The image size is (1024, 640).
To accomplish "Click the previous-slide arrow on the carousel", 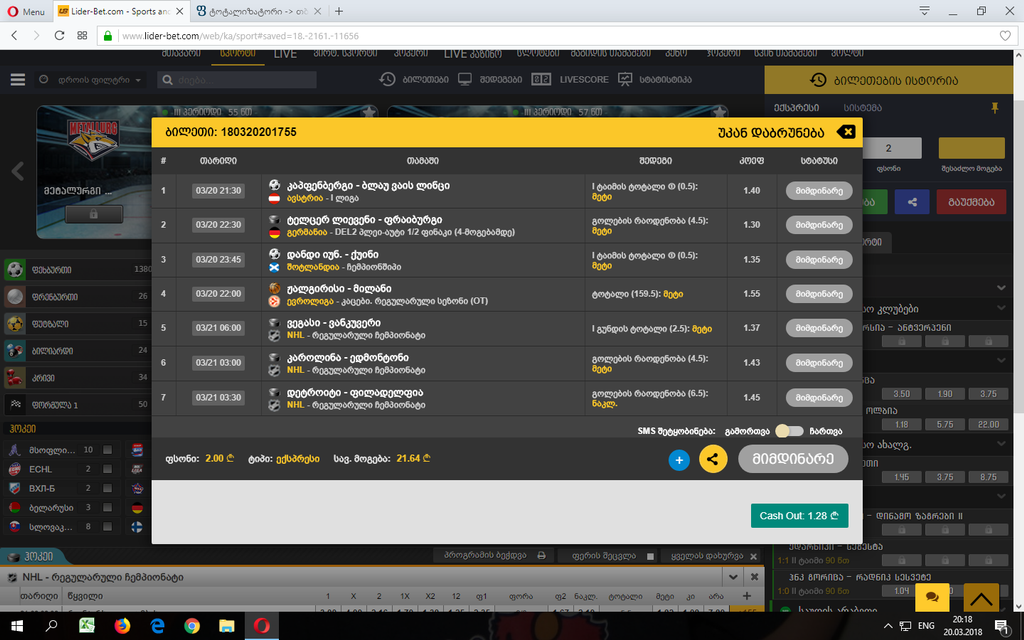I will pos(18,171).
